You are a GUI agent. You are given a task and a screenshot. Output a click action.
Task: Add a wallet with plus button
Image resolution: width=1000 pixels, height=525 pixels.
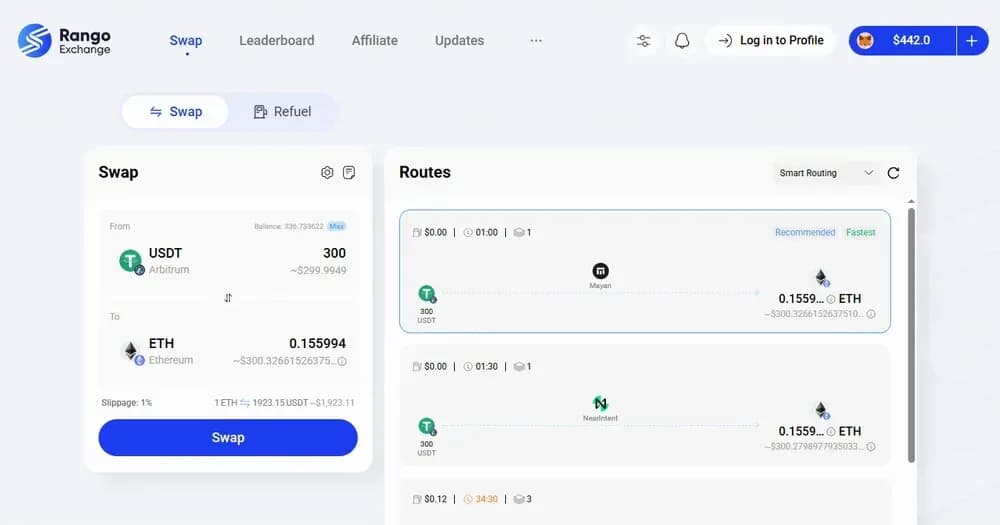click(x=972, y=40)
